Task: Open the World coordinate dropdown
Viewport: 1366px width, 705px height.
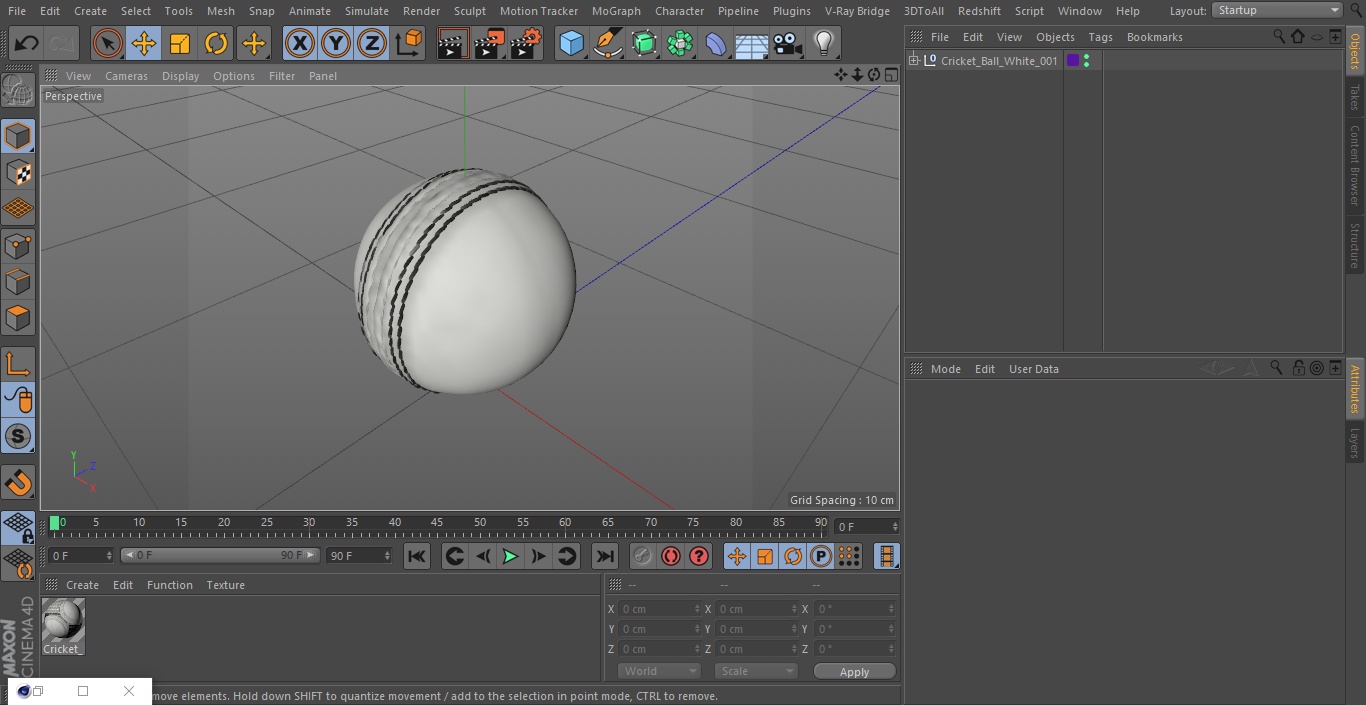Action: pos(659,671)
